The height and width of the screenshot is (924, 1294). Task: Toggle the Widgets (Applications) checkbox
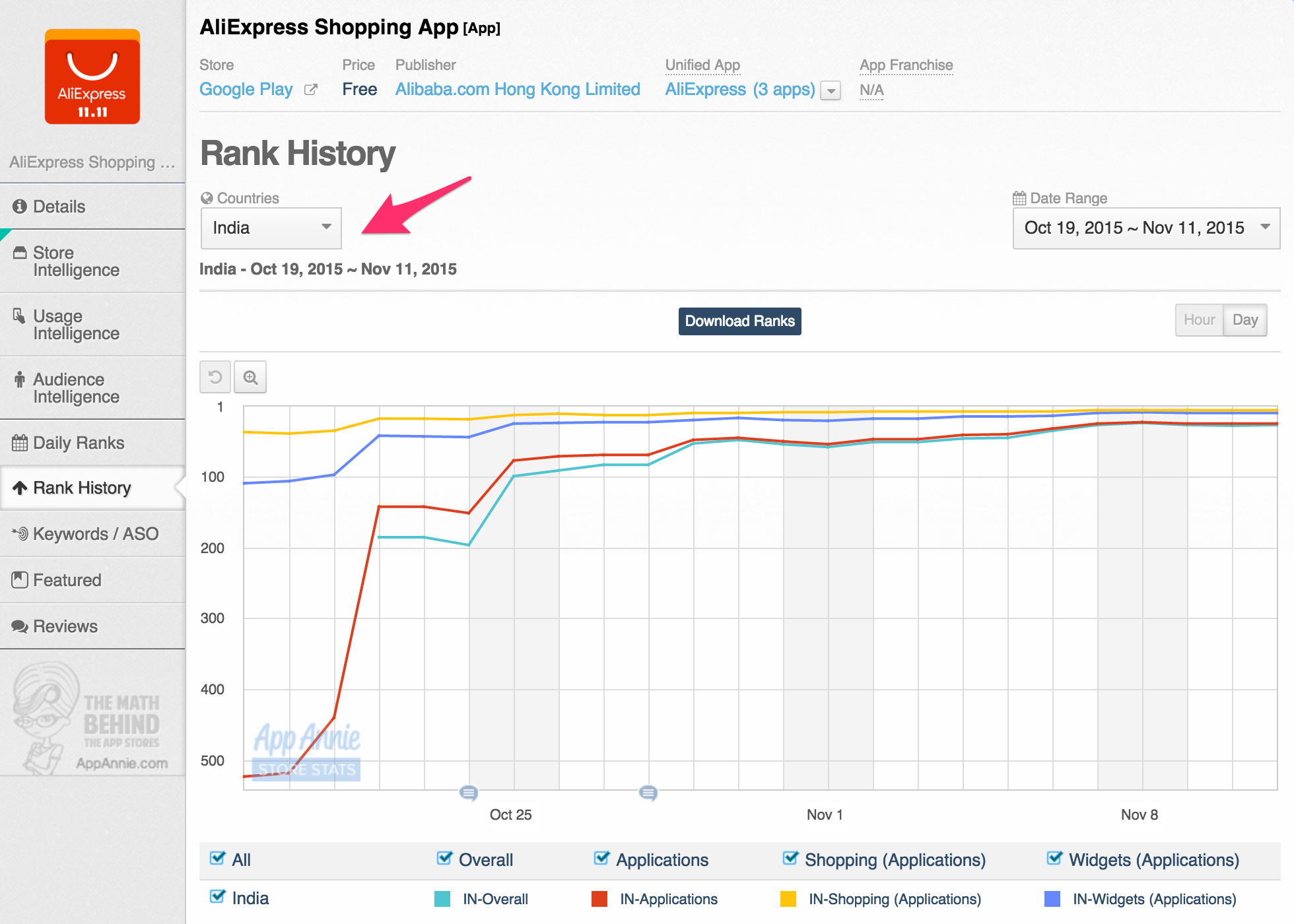(1054, 858)
